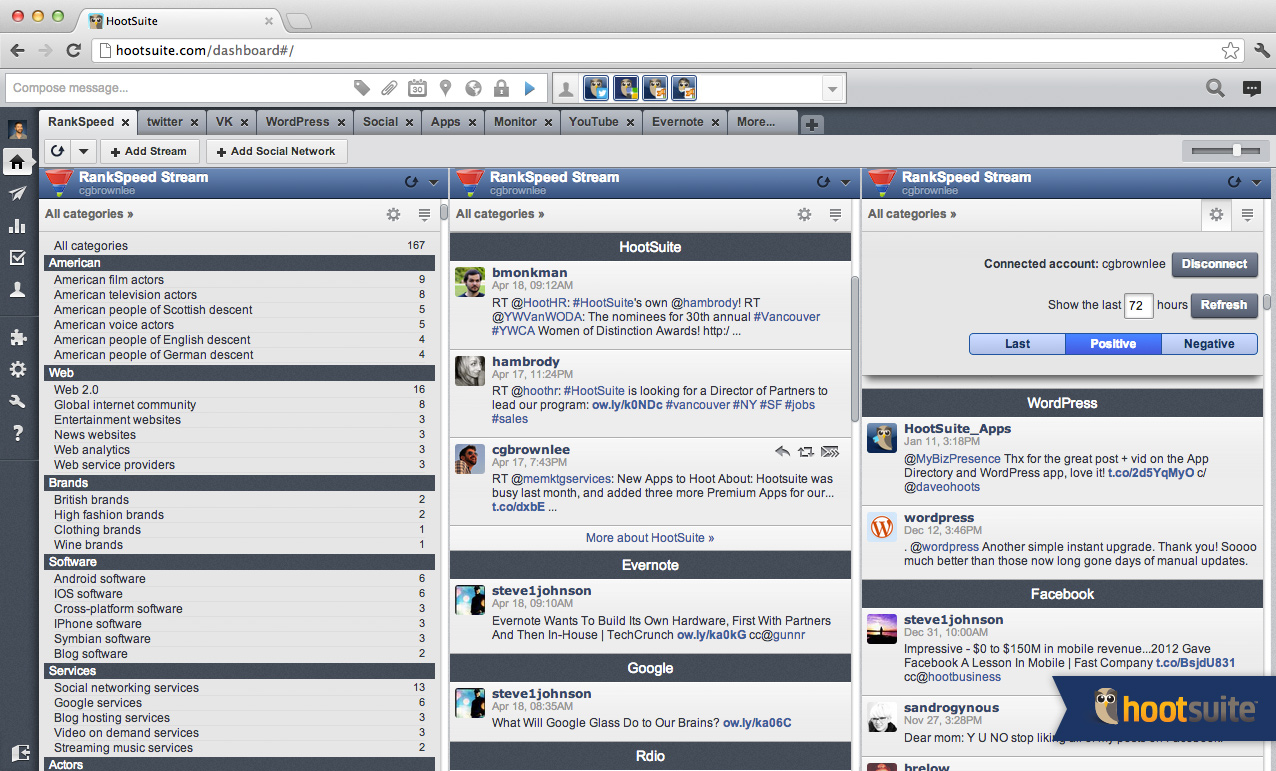Retweet the cgbrownlee tweet
The height and width of the screenshot is (771, 1276).
coord(805,452)
